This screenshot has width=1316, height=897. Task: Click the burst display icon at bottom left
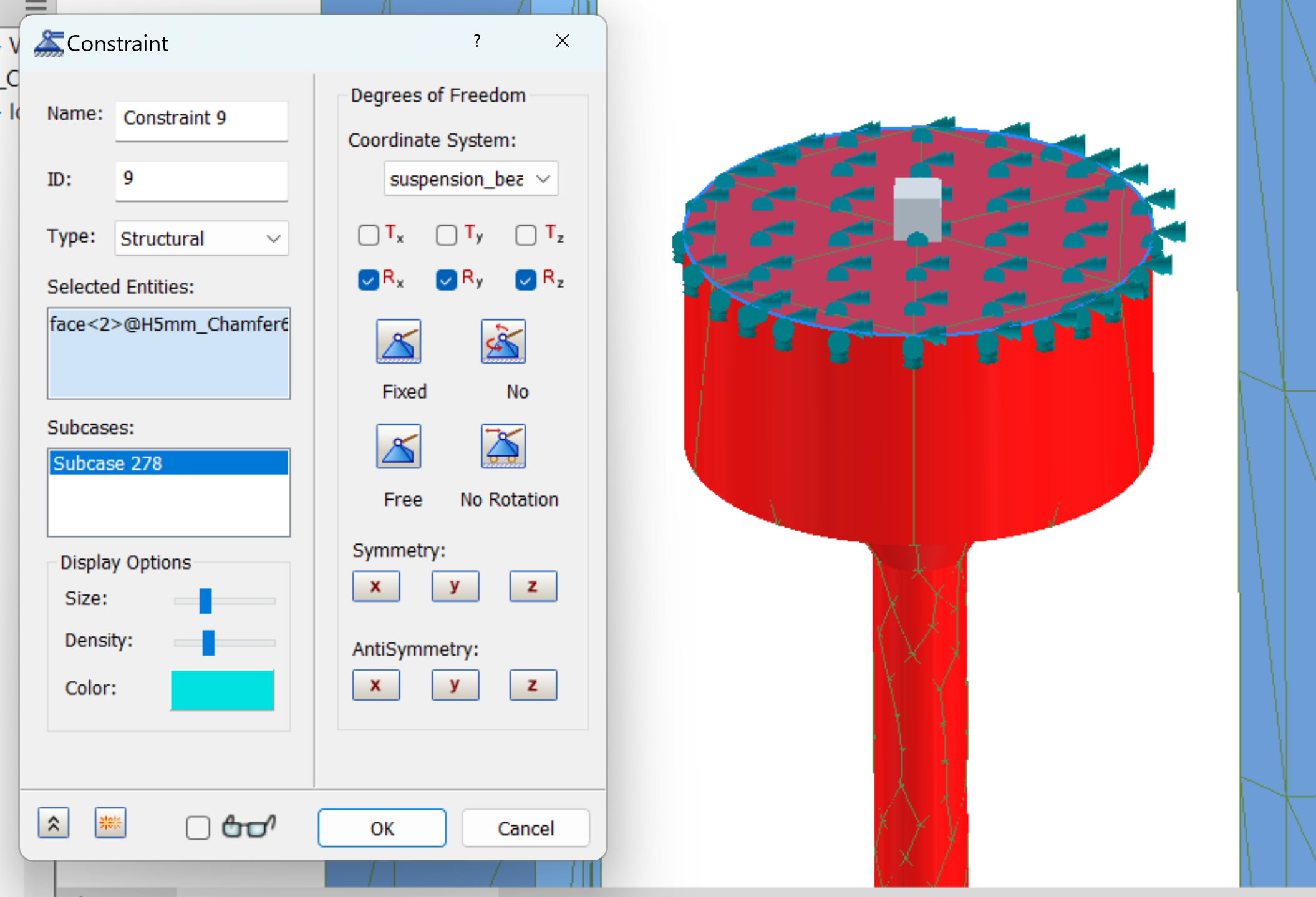pos(110,823)
